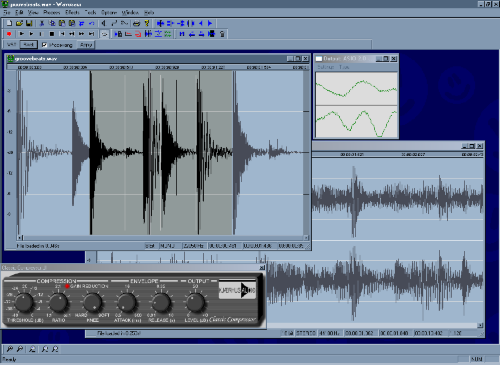This screenshot has height=365, width=500.
Task: Click the Ratio knob on the compressor
Action: (x=59, y=303)
